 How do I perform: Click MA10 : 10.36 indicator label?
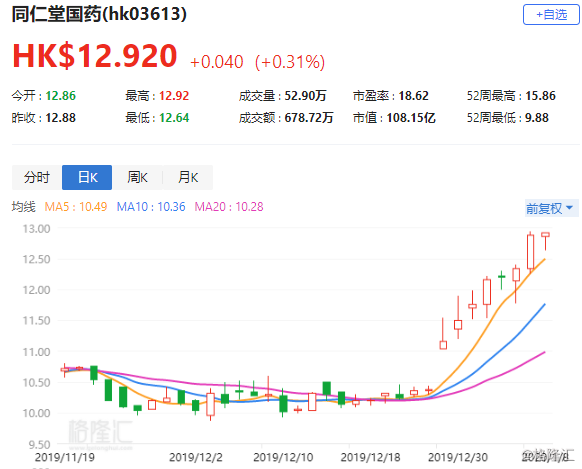click(x=151, y=207)
